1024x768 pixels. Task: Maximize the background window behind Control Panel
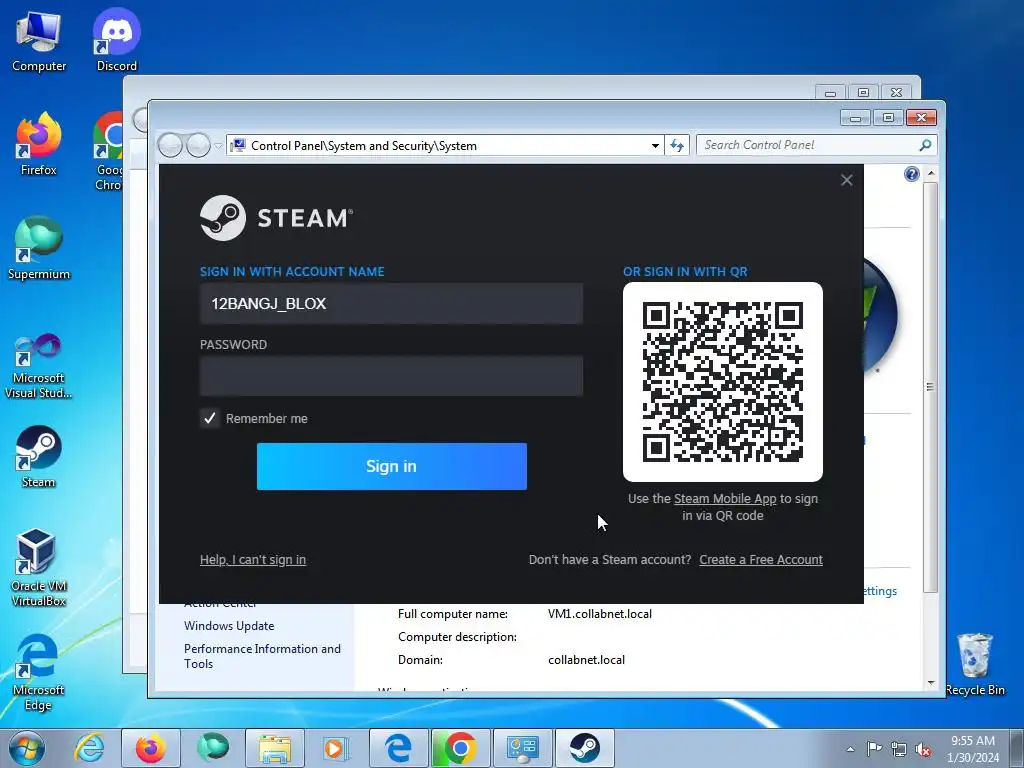[863, 93]
